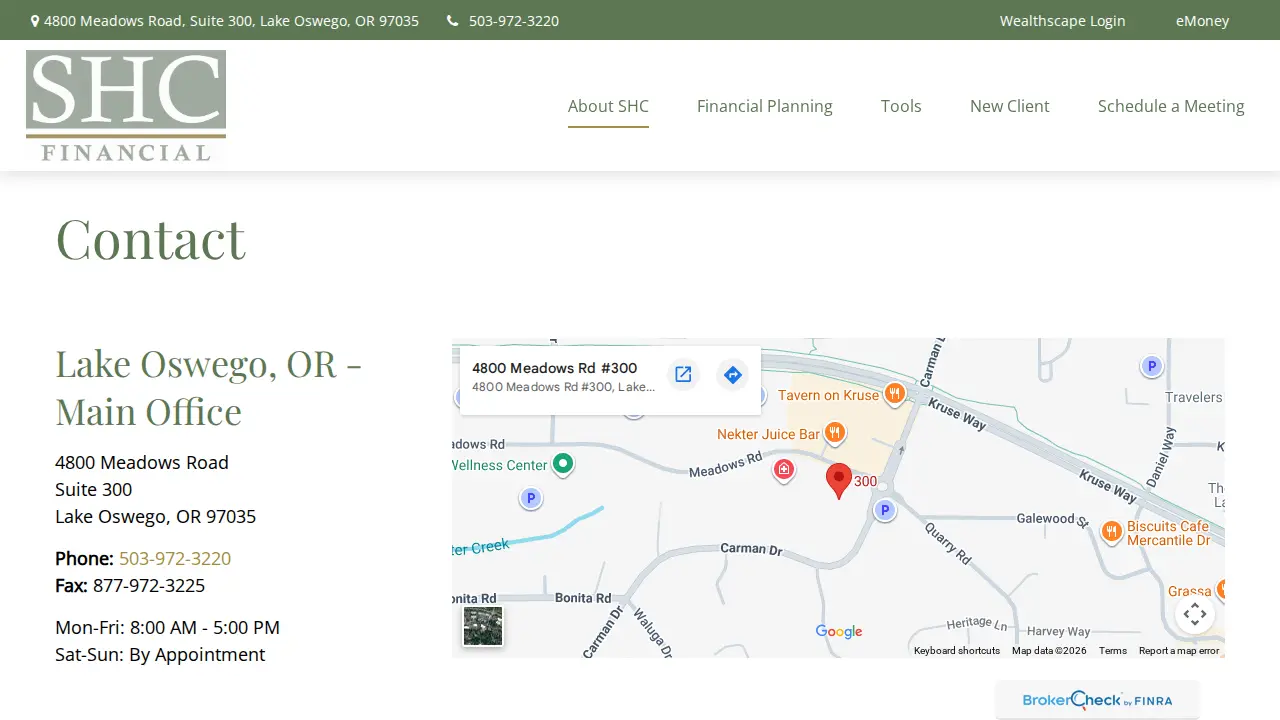Click the Suite 300 address line
This screenshot has height=720, width=1280.
93,489
